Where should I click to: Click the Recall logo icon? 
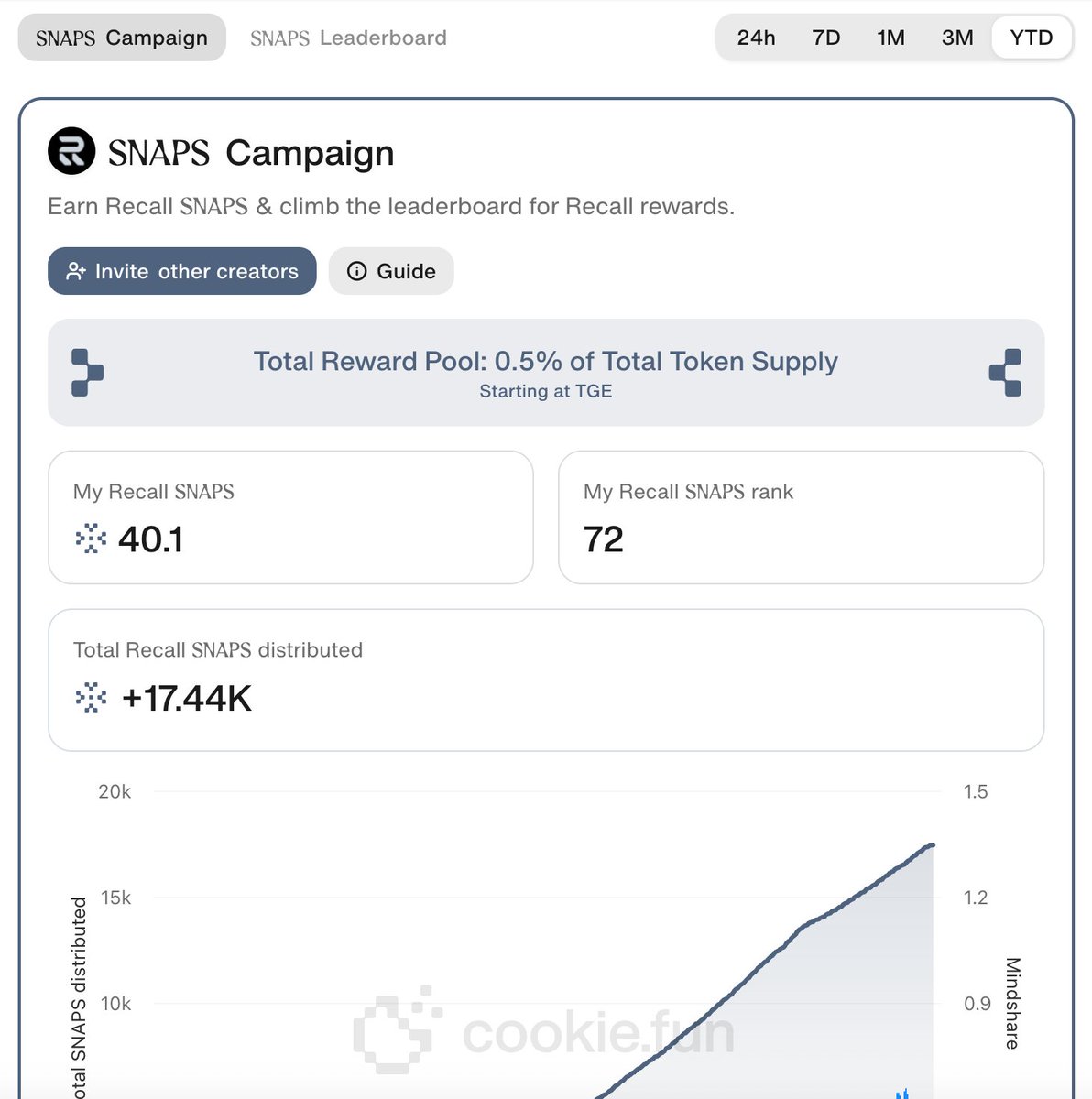click(71, 151)
